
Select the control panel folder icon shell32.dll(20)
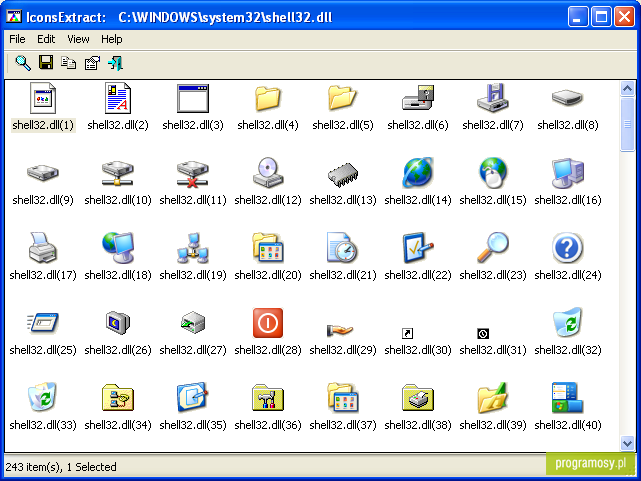coord(268,248)
